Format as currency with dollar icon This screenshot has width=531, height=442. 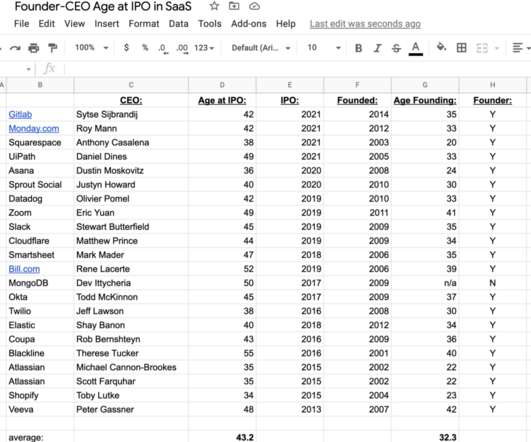coord(126,48)
